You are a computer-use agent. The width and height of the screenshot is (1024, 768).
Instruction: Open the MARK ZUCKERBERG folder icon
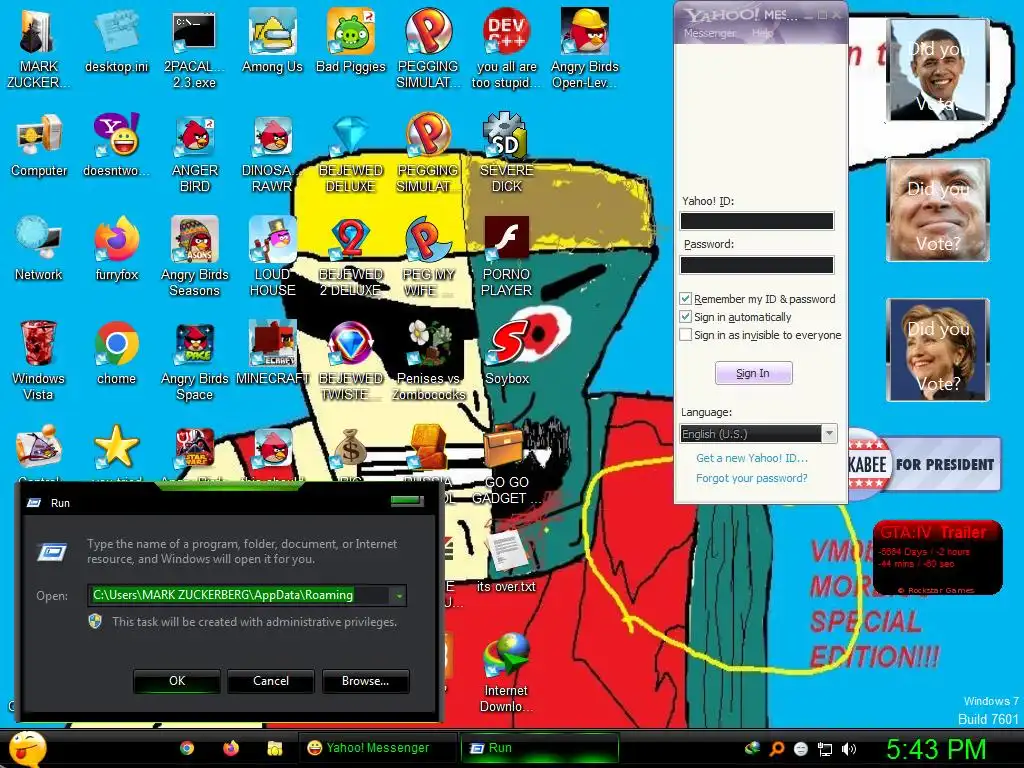point(38,33)
